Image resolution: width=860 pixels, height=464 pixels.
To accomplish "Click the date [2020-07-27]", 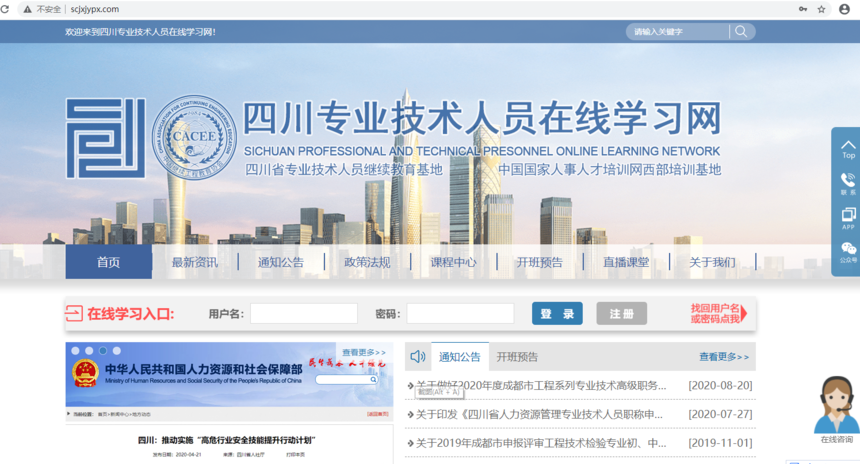I will pyautogui.click(x=720, y=414).
